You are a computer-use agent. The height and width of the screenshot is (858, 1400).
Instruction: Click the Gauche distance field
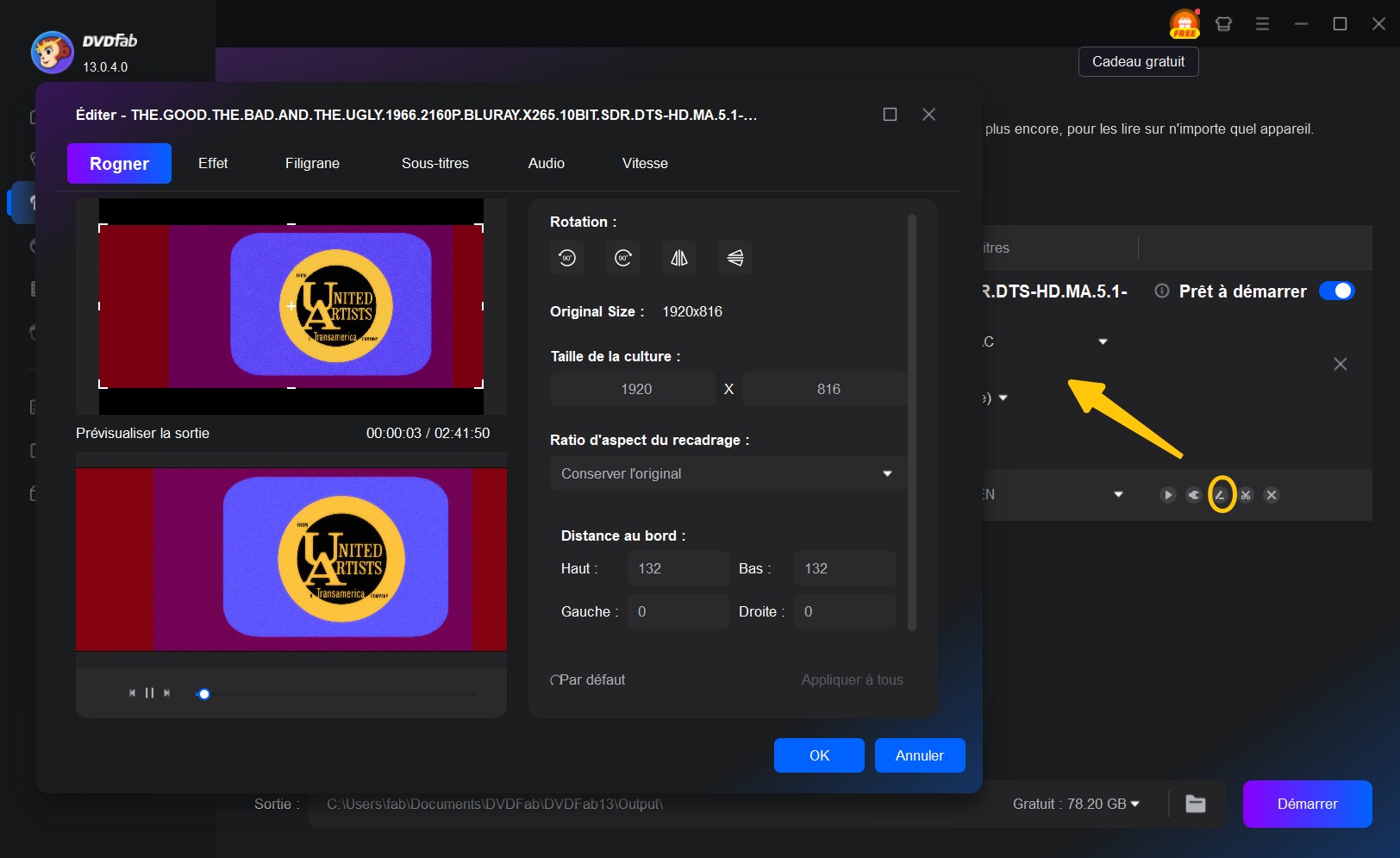pos(678,611)
